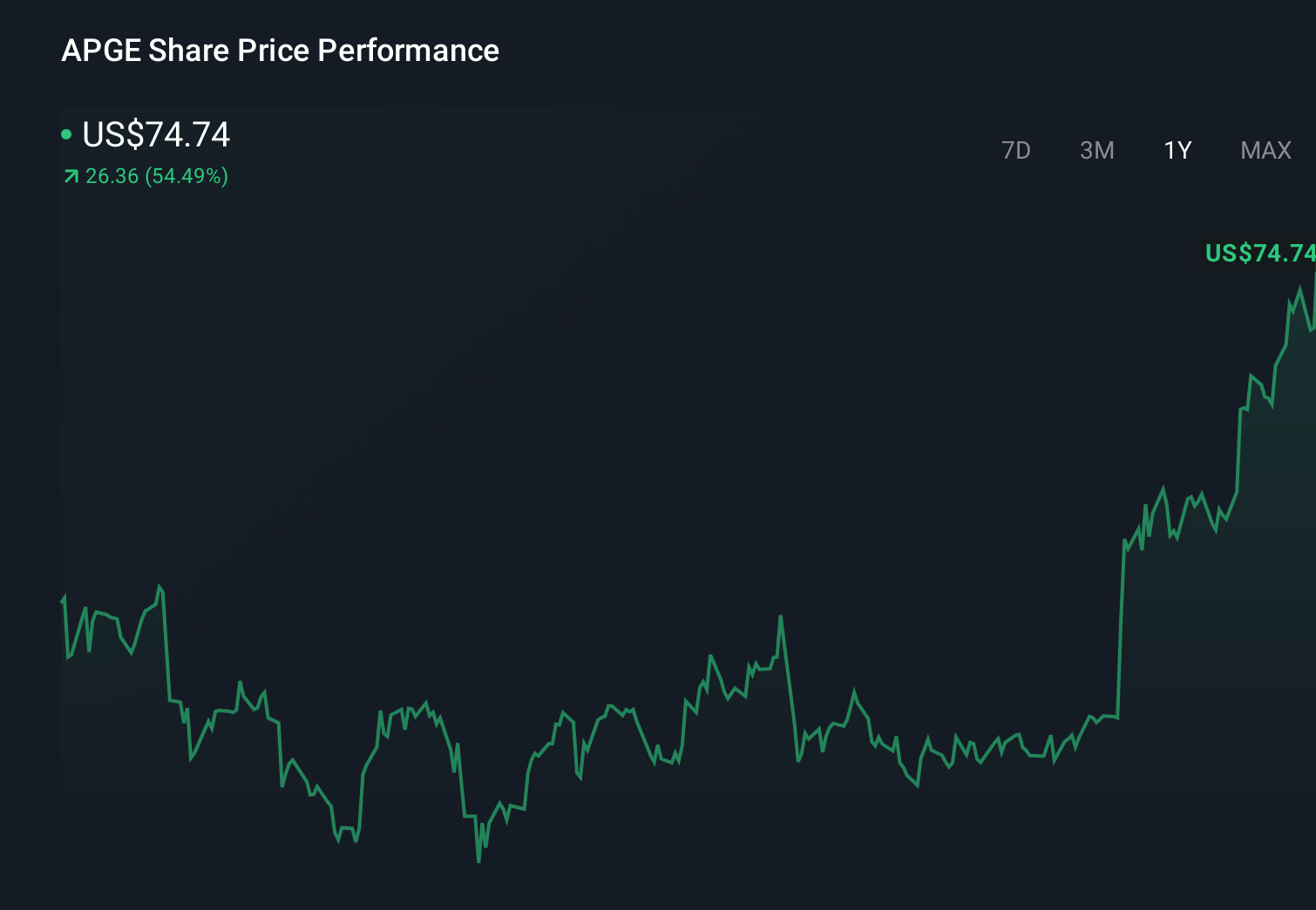The image size is (1316, 910).
Task: Click the green status dot beside the price
Action: click(x=67, y=133)
